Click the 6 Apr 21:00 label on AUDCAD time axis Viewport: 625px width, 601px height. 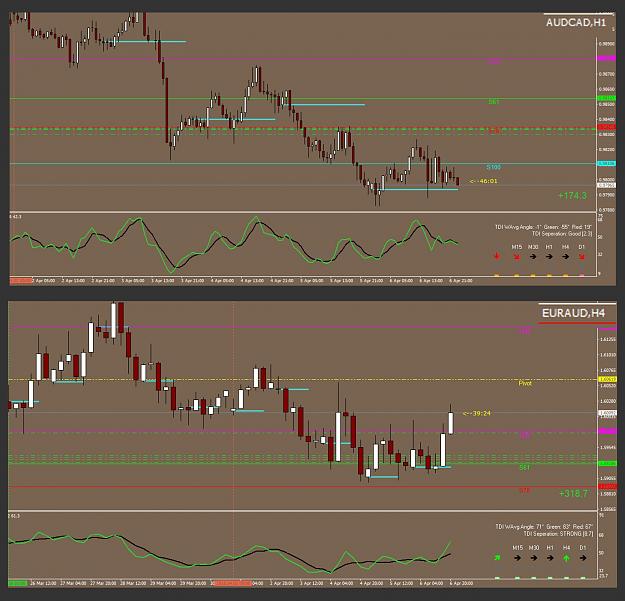pos(461,281)
